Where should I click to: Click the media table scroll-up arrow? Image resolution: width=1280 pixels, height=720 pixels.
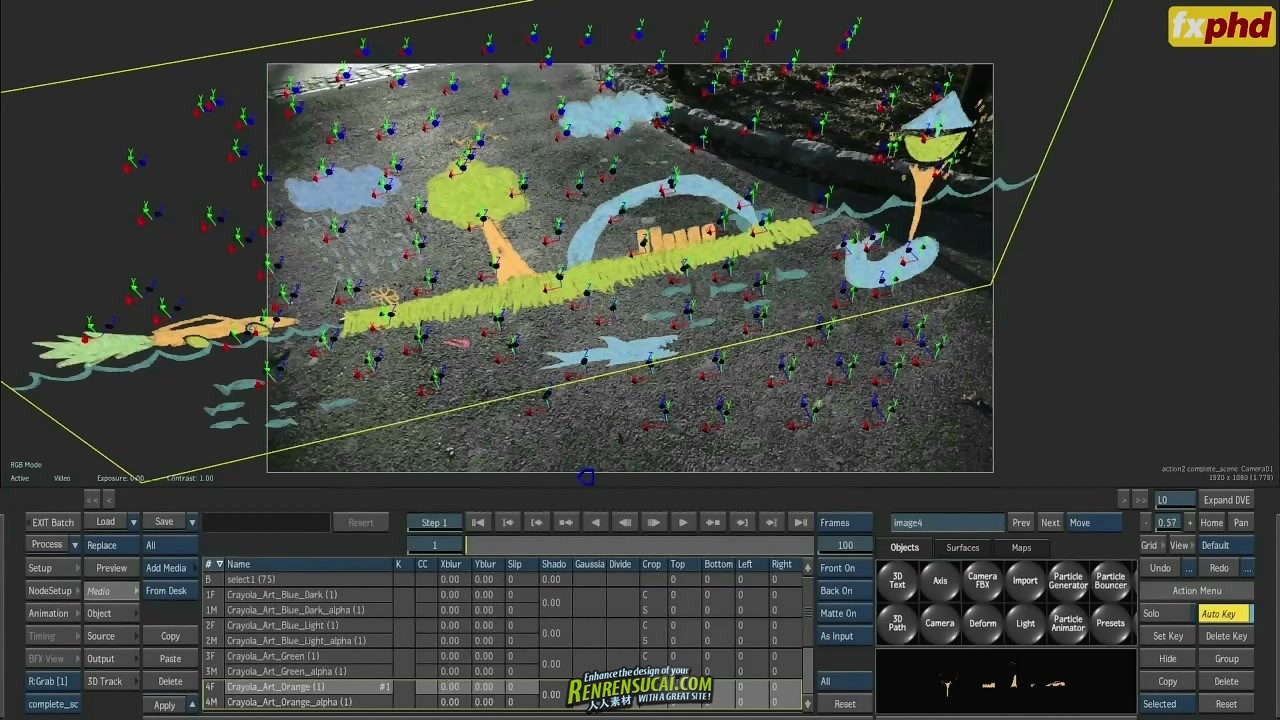coord(808,567)
